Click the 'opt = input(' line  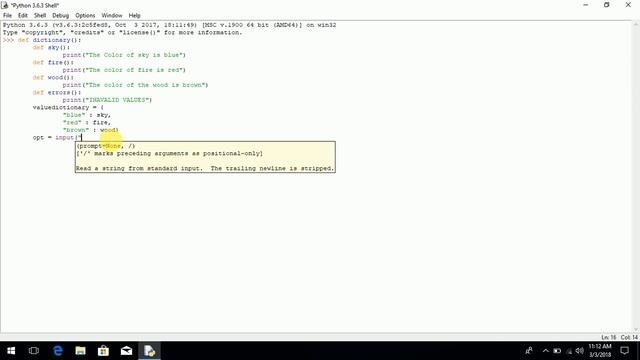click(58, 138)
